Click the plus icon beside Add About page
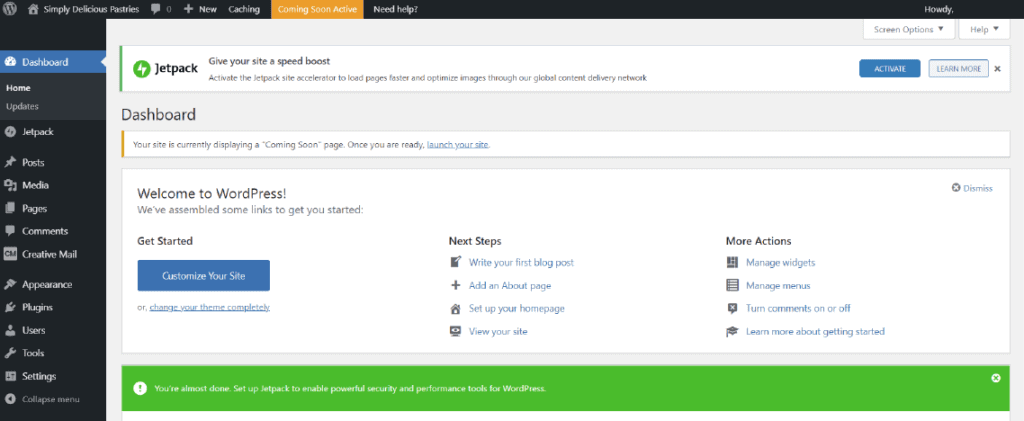Image resolution: width=1024 pixels, height=421 pixels. pyautogui.click(x=456, y=285)
